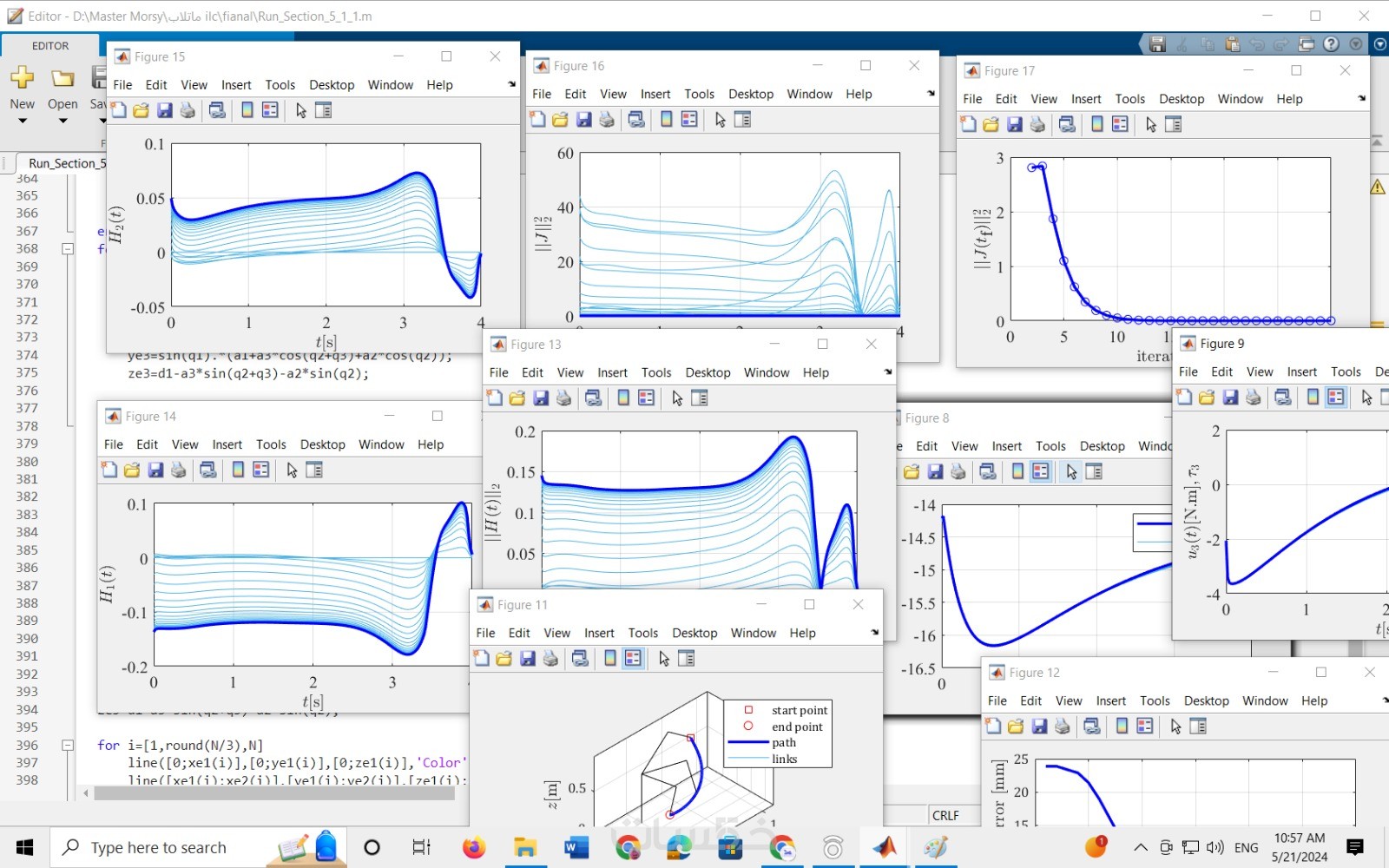Screen dimensions: 1389x868
Task: Print Figure 15 using the printer icon
Action: click(x=188, y=110)
